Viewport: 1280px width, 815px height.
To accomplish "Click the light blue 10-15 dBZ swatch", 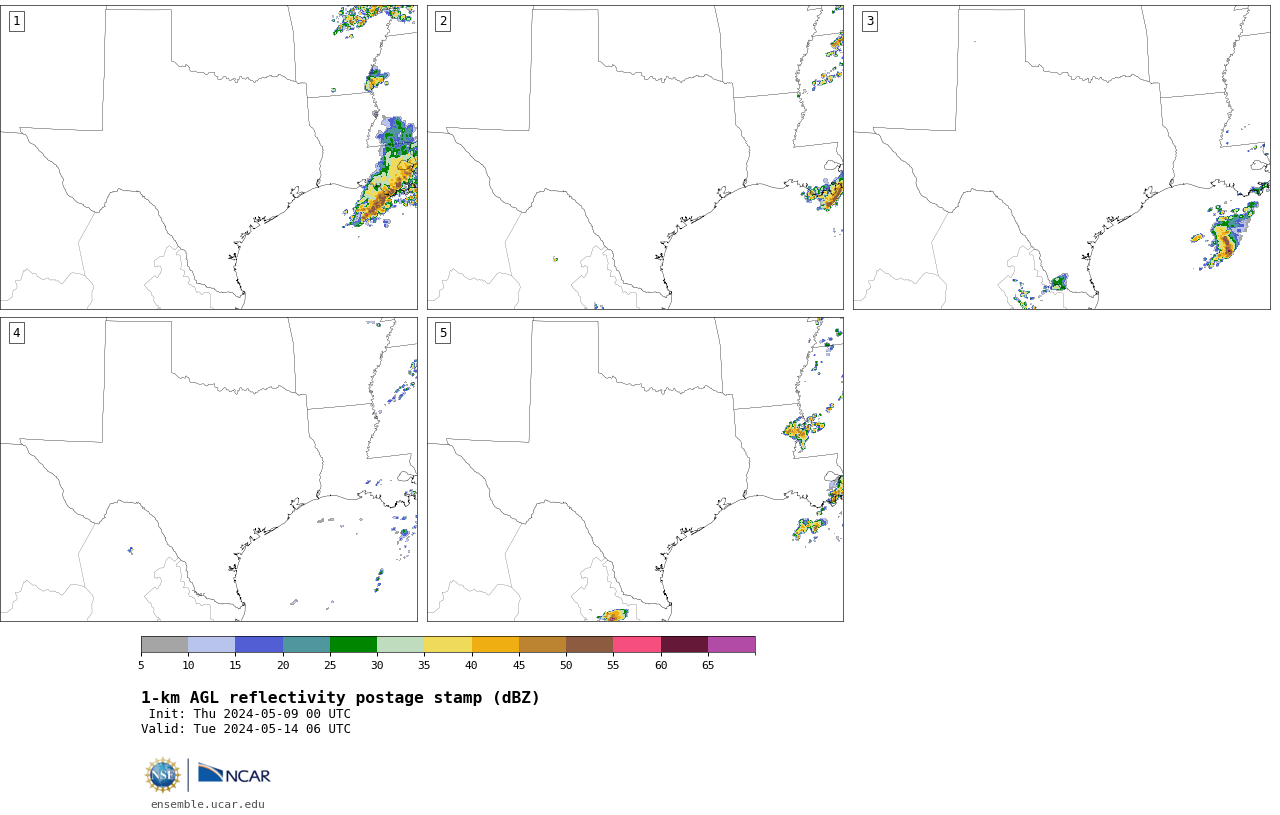I will tap(211, 644).
